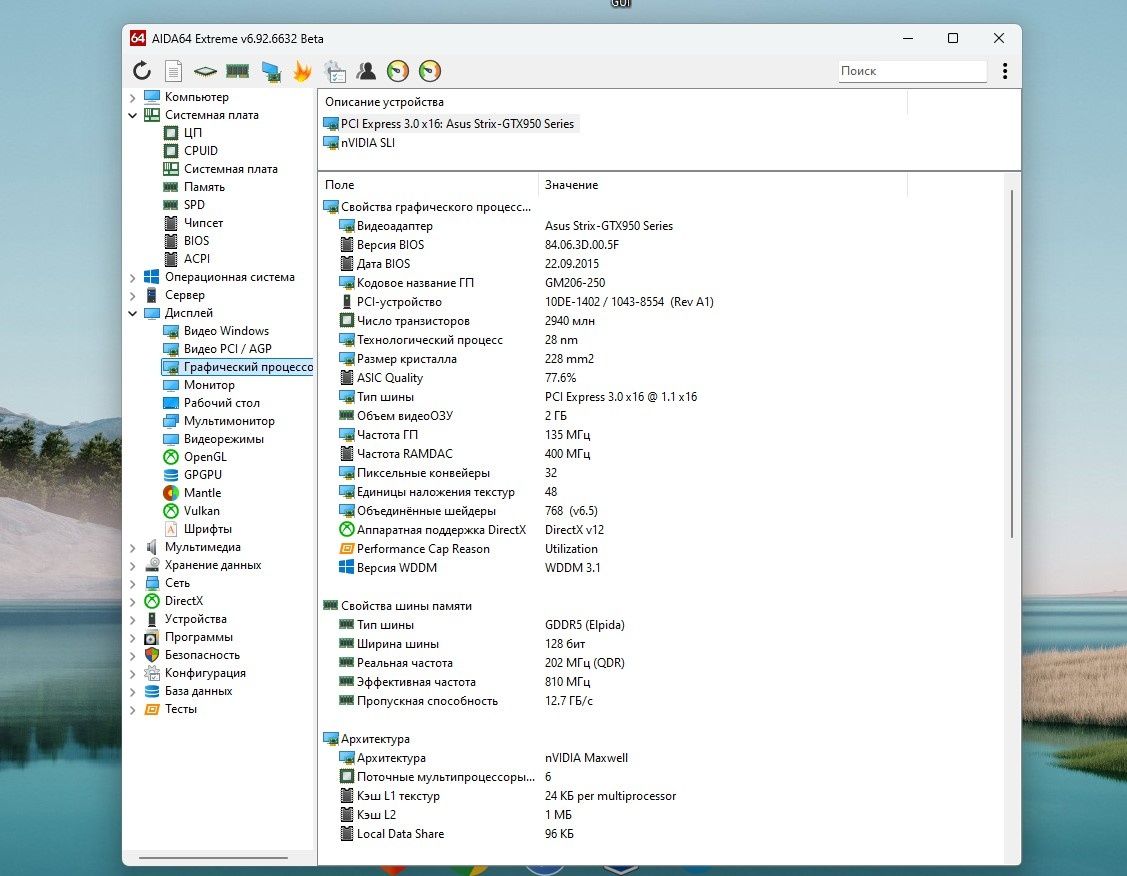
Task: Select База данных in the tree
Action: [198, 691]
